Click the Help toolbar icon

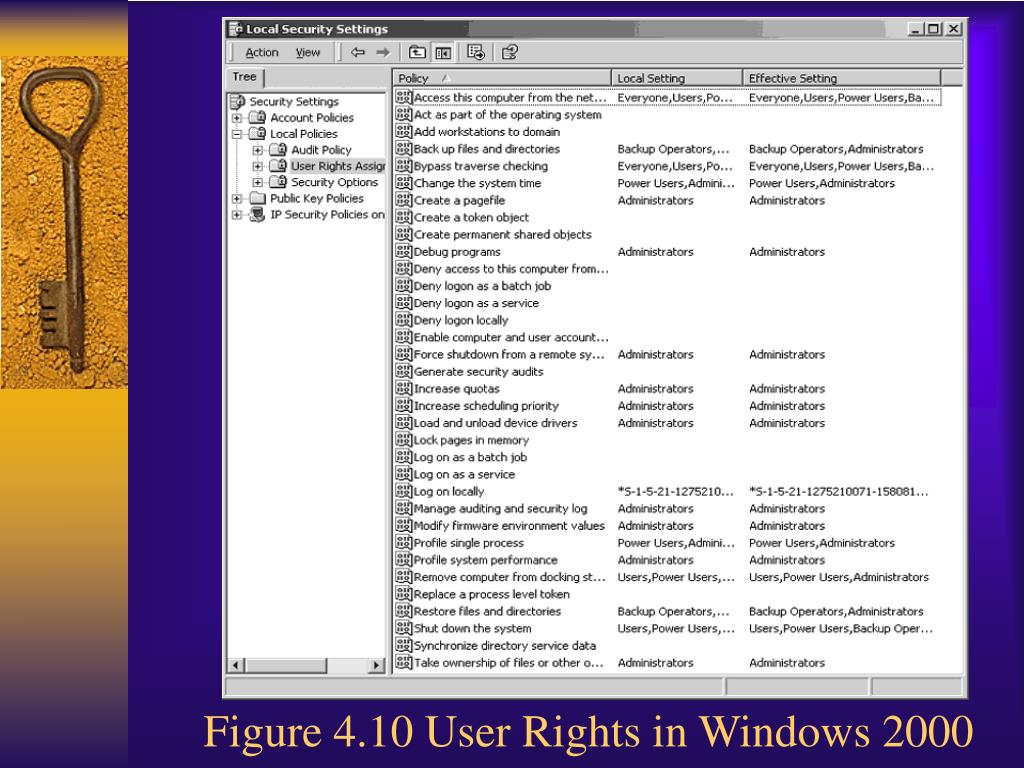tap(509, 52)
